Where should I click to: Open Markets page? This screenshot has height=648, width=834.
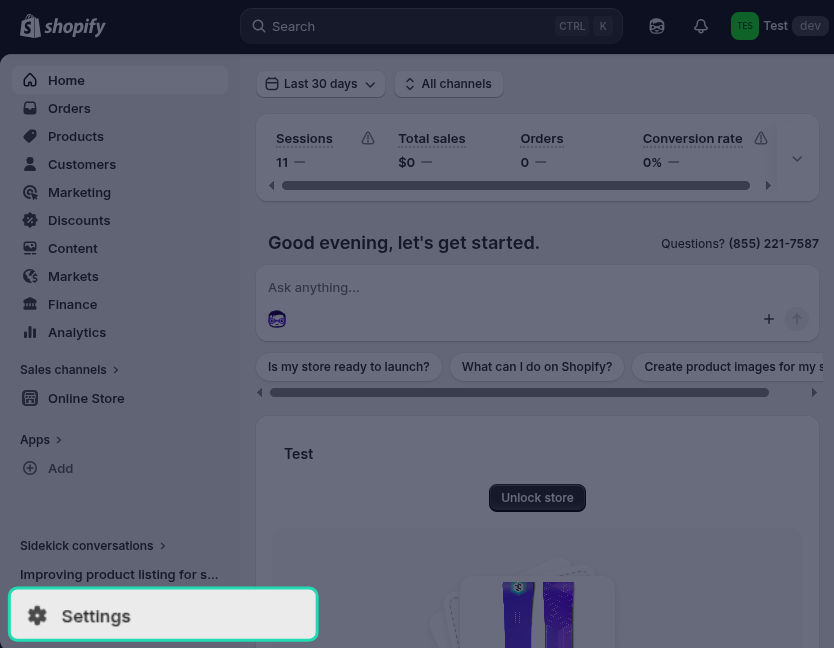[120, 276]
